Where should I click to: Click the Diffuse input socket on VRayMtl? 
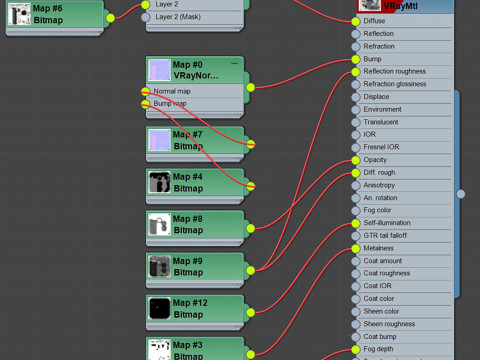pos(356,21)
